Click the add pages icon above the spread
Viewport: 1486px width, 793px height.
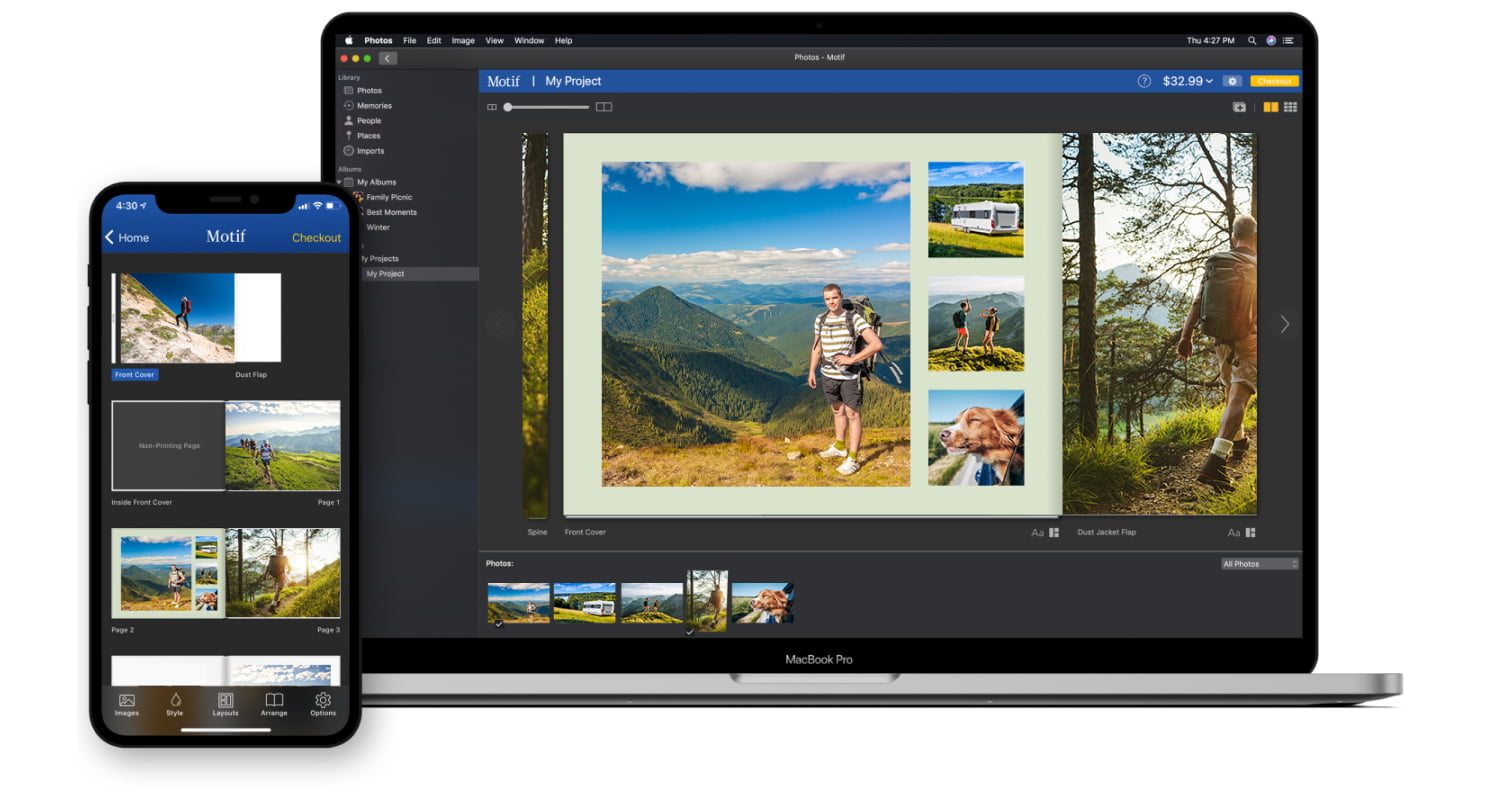point(1239,107)
